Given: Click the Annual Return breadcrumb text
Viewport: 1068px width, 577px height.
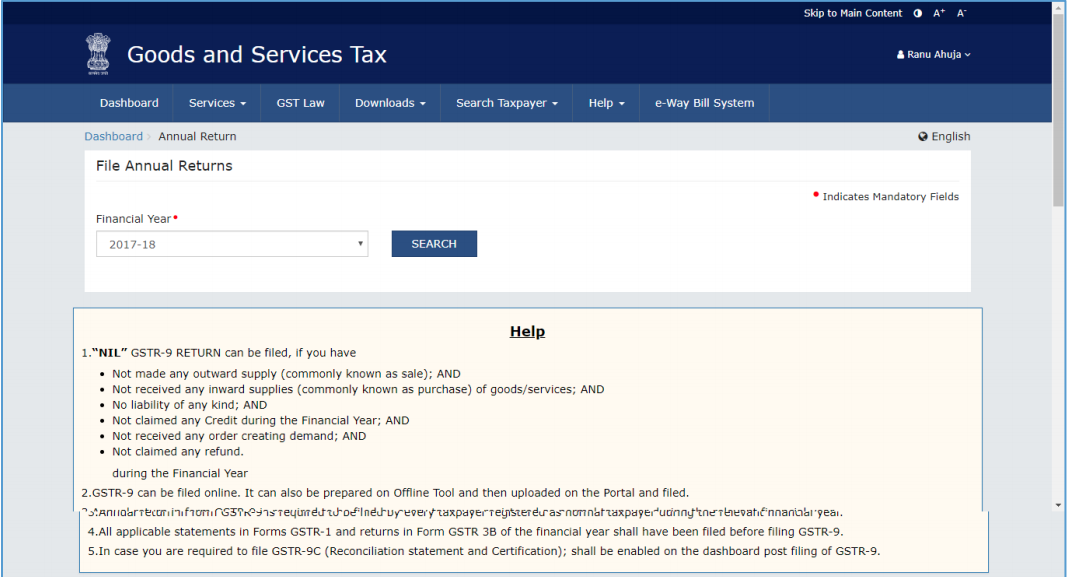Looking at the screenshot, I should pyautogui.click(x=198, y=136).
